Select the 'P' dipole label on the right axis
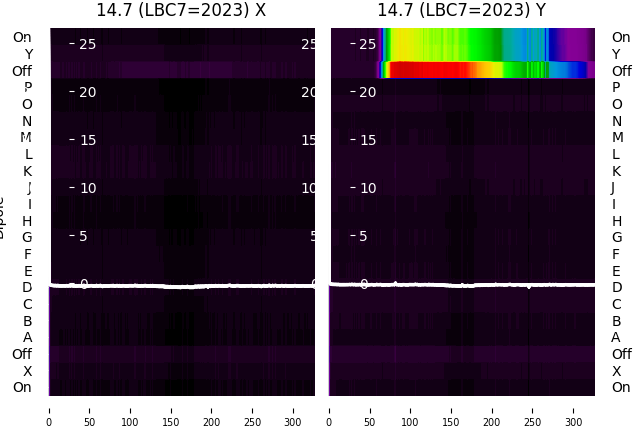 (616, 88)
